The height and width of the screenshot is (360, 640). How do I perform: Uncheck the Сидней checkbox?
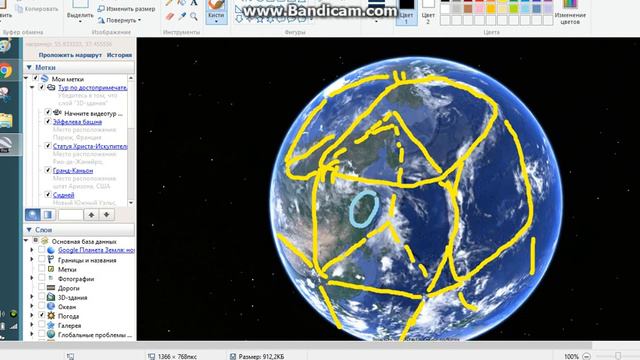point(48,195)
